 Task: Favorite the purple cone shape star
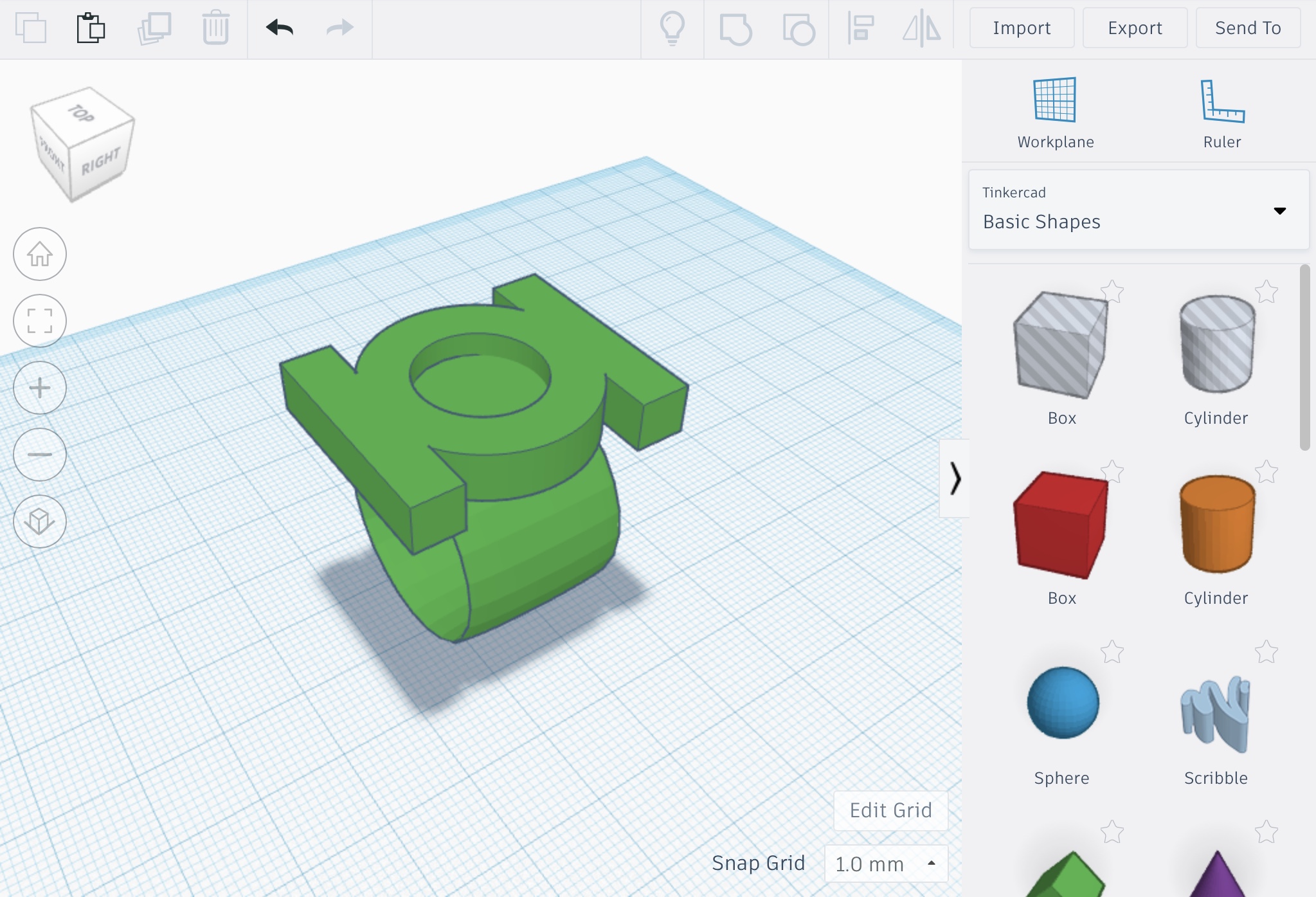pyautogui.click(x=1266, y=832)
